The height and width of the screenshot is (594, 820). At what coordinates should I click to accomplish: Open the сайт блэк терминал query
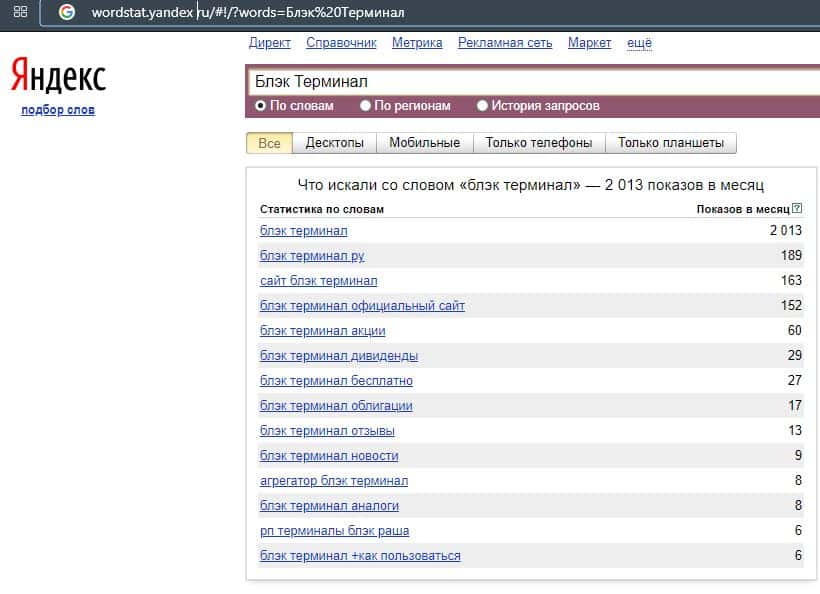click(318, 281)
